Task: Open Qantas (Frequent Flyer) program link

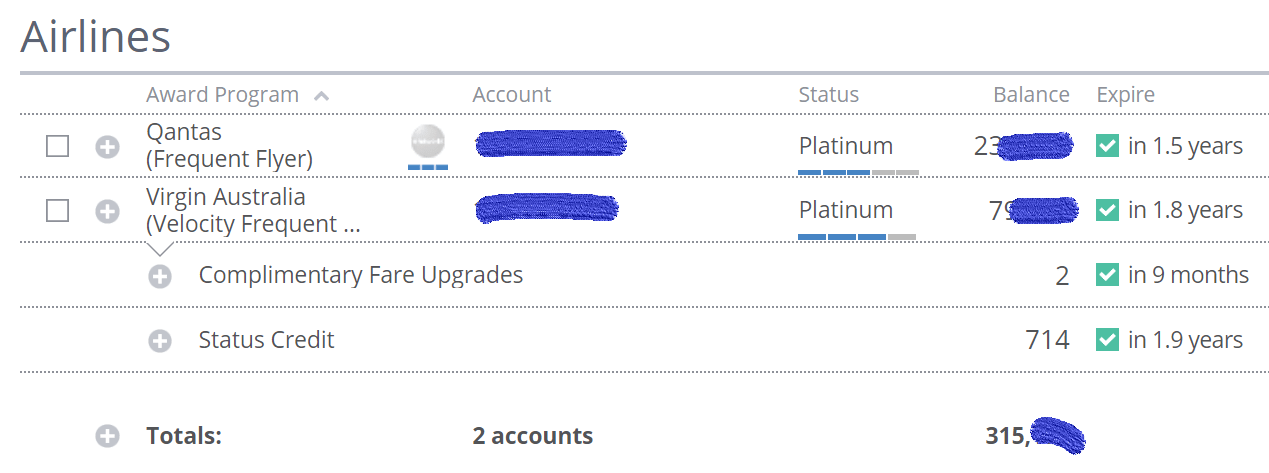Action: pos(229,146)
